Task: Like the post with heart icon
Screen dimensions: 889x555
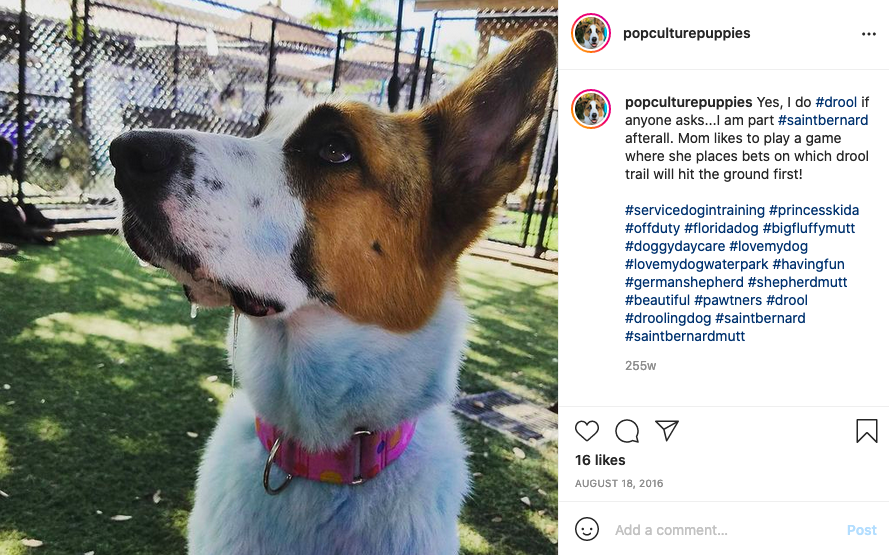Action: (x=587, y=431)
